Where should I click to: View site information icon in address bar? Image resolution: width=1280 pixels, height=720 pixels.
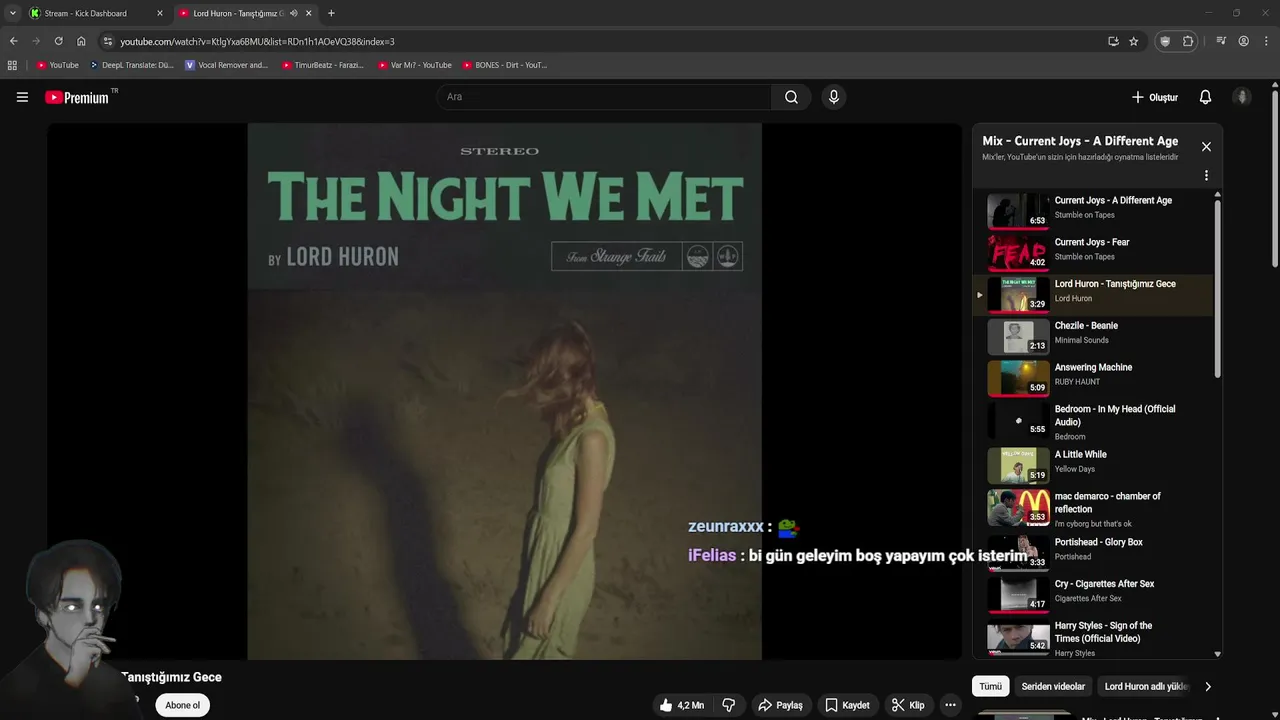point(108,41)
